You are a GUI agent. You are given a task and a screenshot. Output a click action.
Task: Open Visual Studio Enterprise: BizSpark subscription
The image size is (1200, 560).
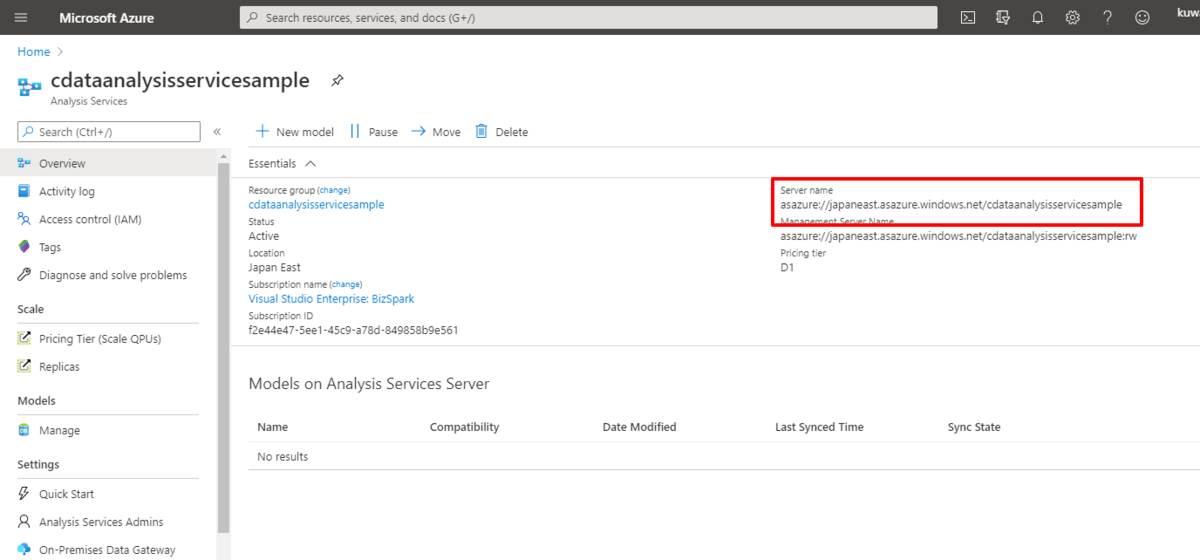[331, 299]
